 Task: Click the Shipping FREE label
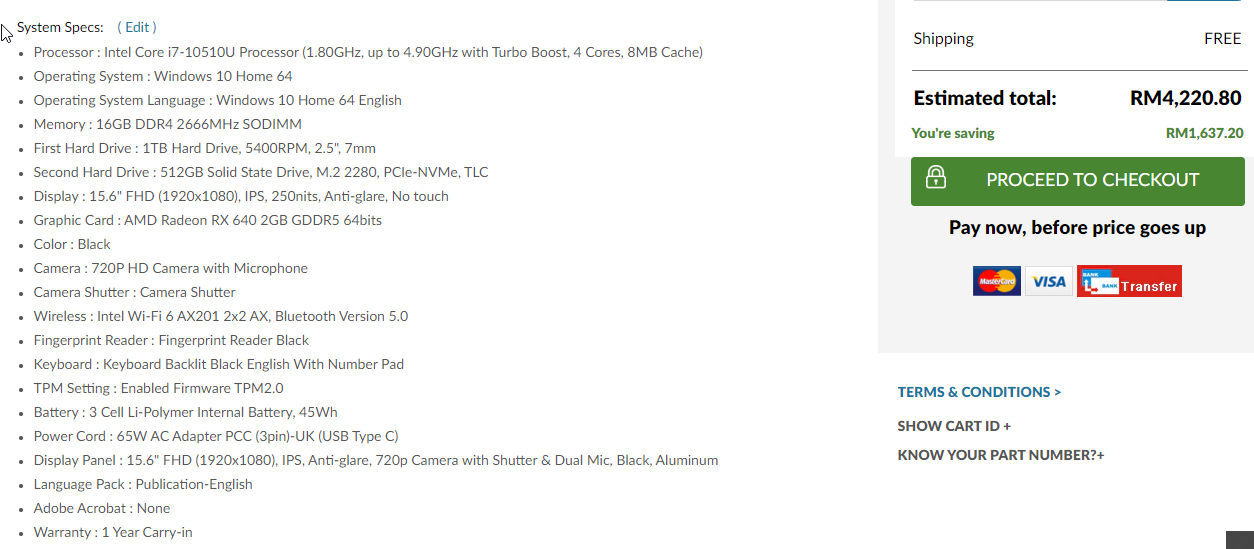[x=1222, y=39]
